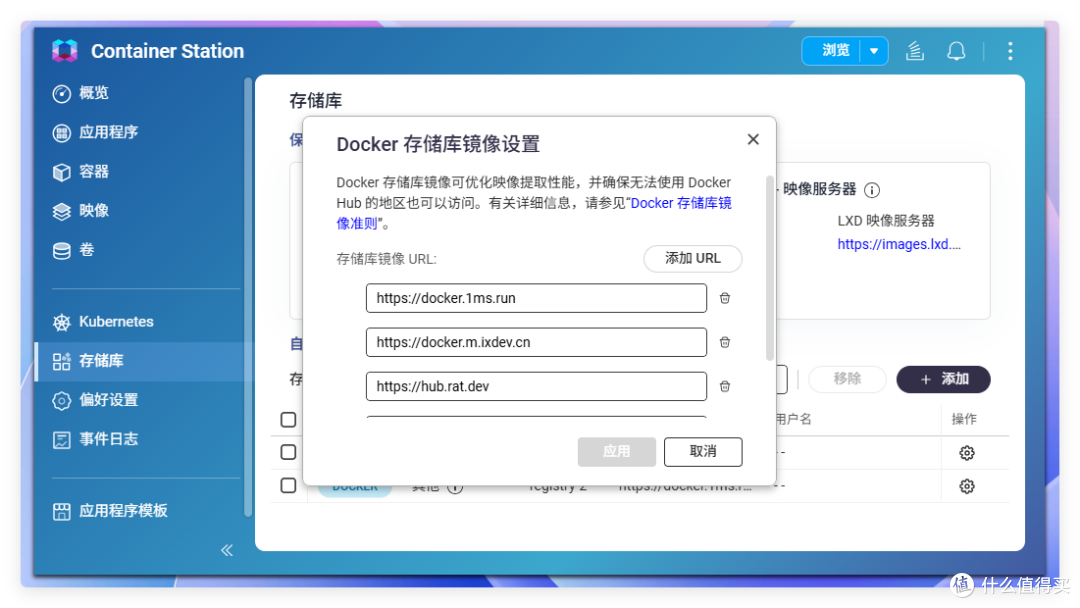Open the 概览 overview page
The height and width of the screenshot is (608, 1080).
(x=81, y=93)
